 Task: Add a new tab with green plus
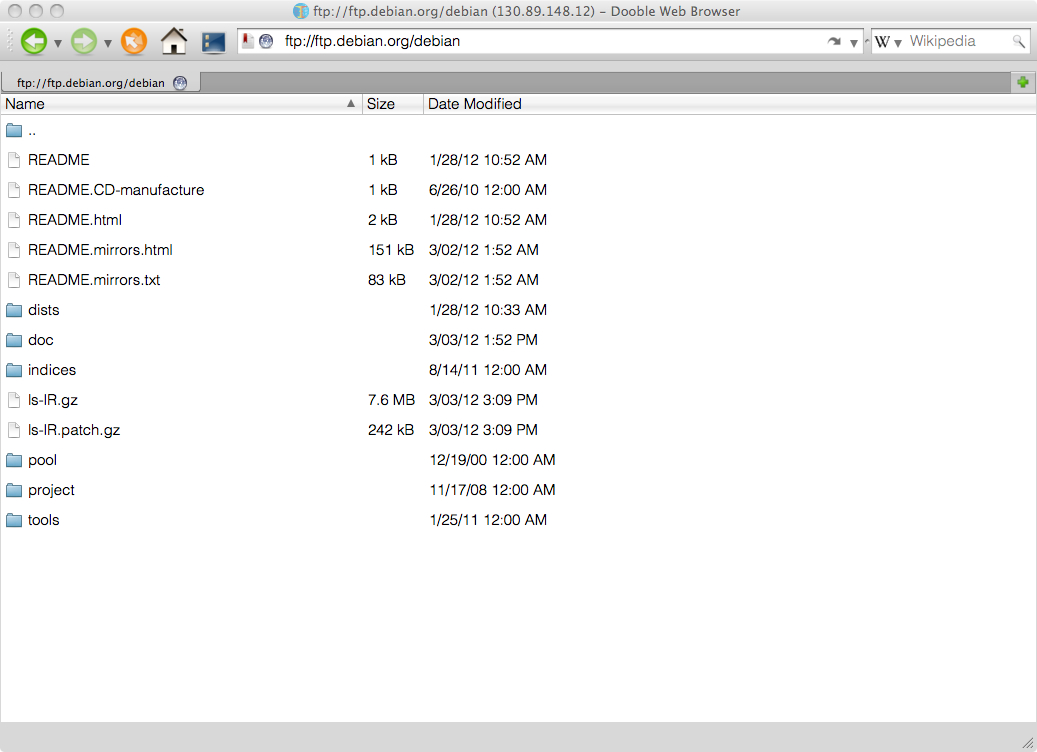click(1023, 82)
